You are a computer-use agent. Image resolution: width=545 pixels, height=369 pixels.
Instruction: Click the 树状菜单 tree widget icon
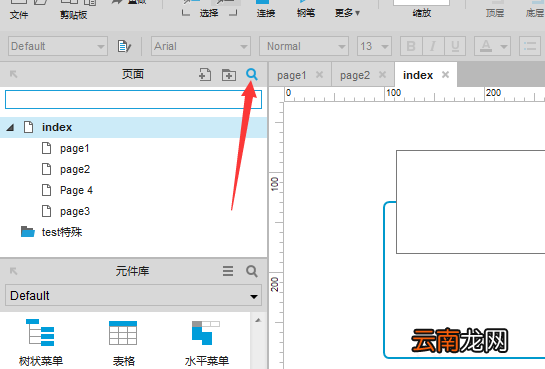tap(40, 333)
